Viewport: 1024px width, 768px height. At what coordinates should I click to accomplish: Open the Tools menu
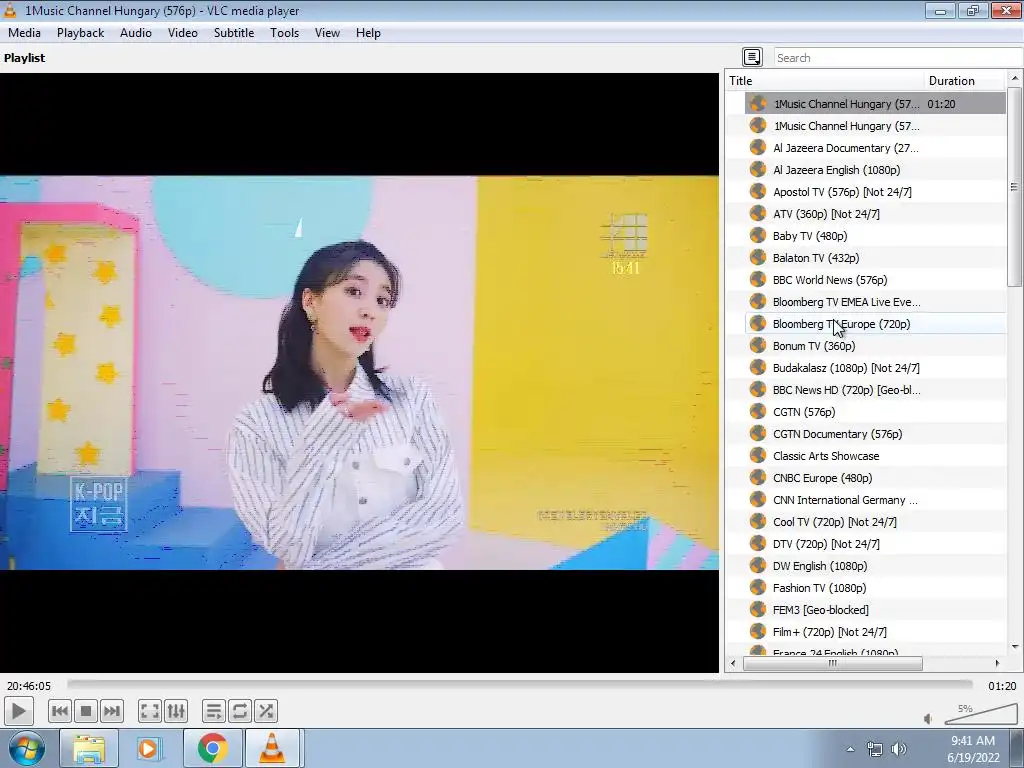[x=285, y=33]
